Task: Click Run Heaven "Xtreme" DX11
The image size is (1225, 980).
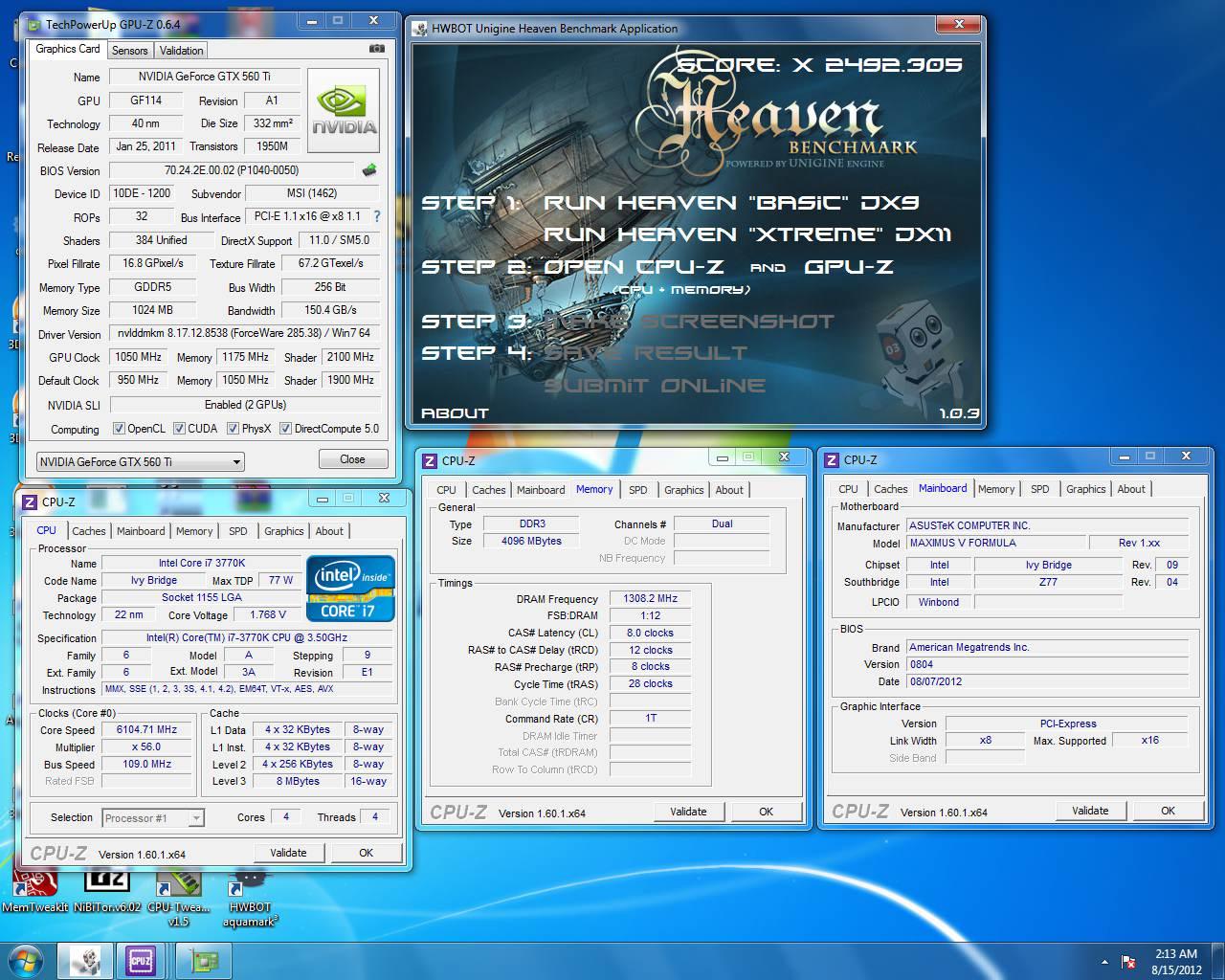Action: [x=747, y=234]
